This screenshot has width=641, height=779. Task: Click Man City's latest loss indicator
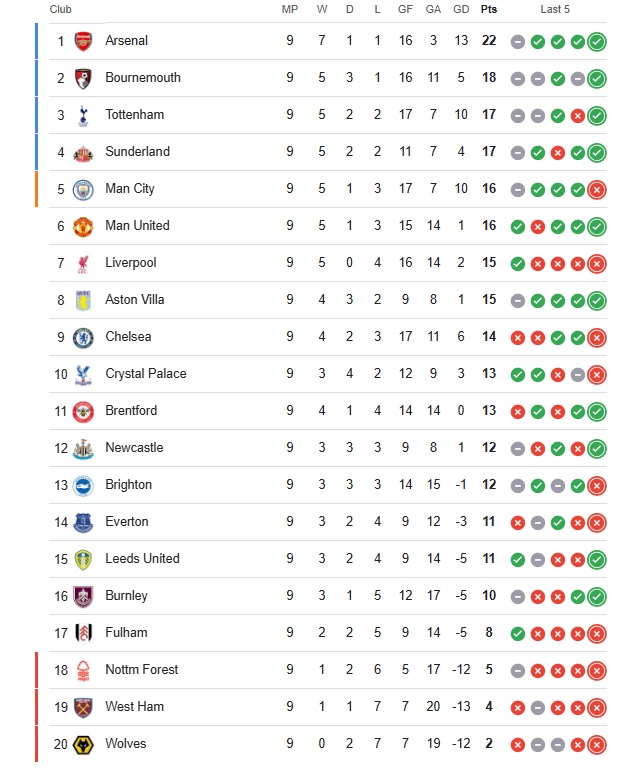pos(597,190)
